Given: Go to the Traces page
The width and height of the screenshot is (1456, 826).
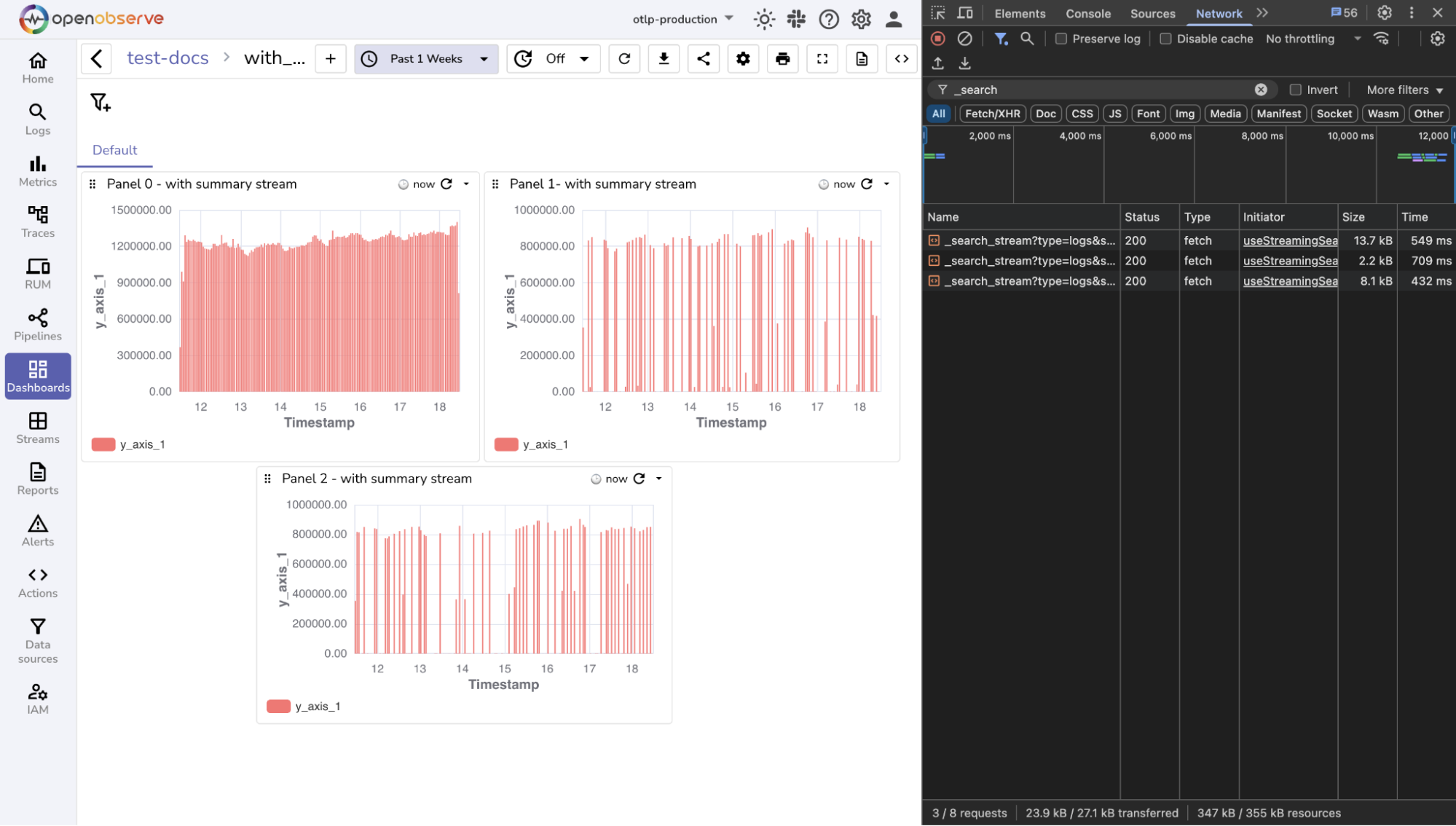Looking at the screenshot, I should [x=38, y=221].
